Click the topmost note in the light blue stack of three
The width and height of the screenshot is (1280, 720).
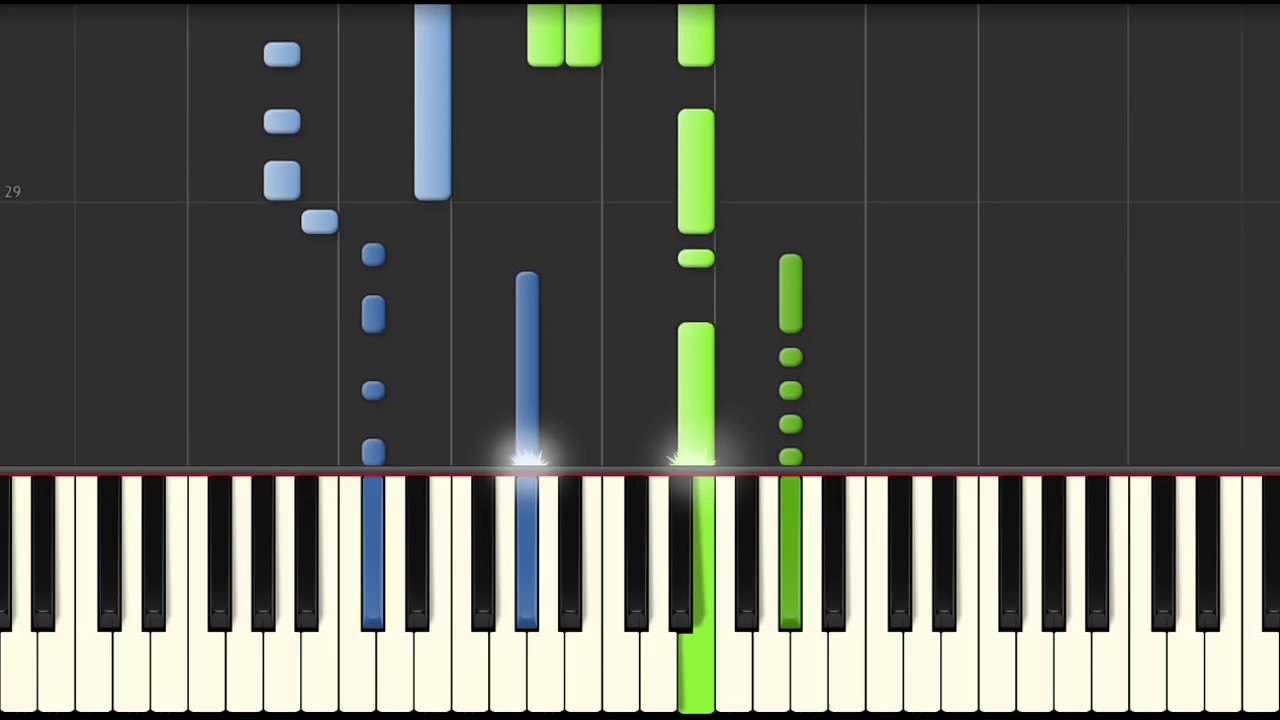[x=282, y=54]
